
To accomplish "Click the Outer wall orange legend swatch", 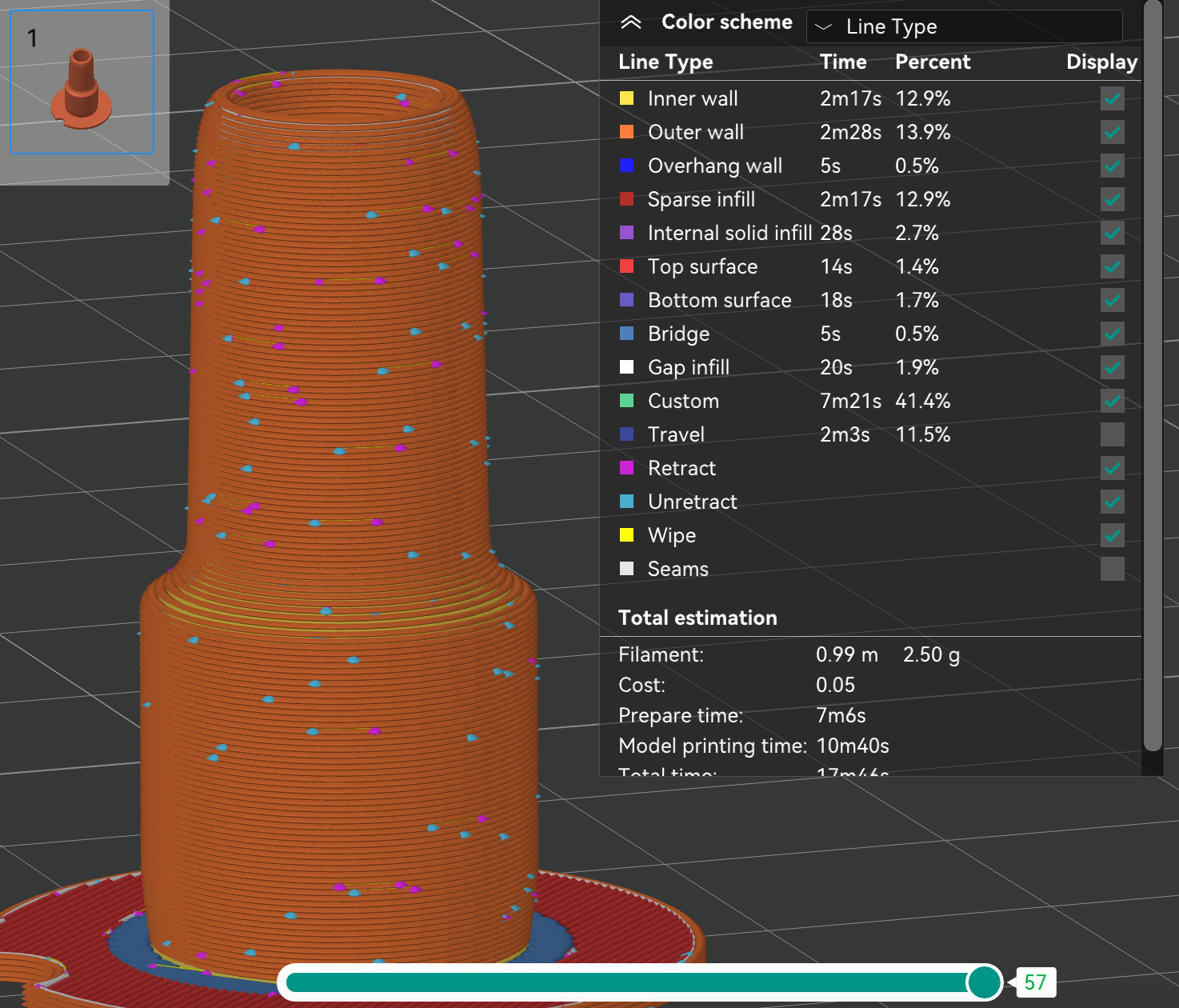I will (x=629, y=132).
